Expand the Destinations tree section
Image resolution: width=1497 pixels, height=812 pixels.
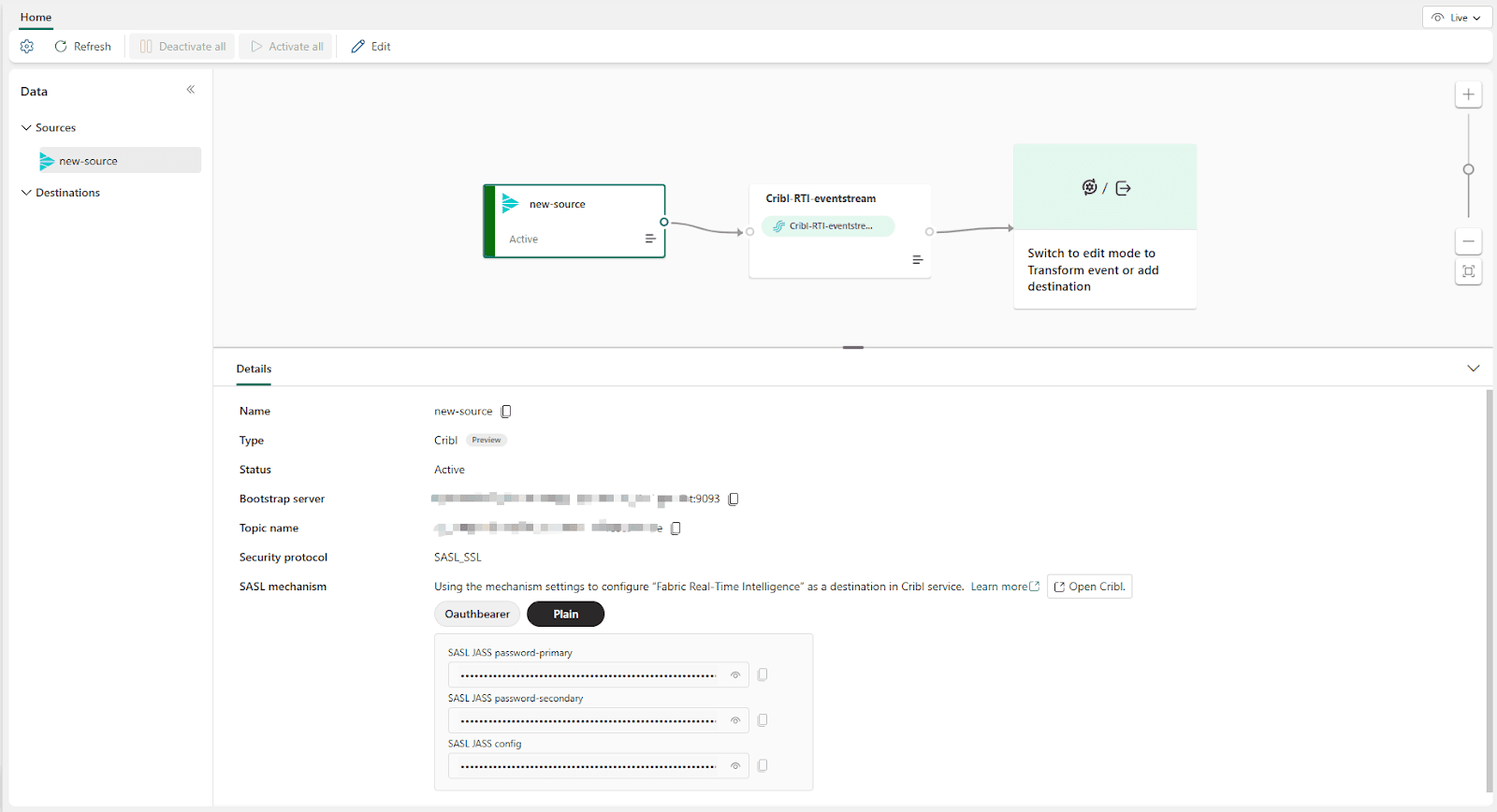click(26, 193)
